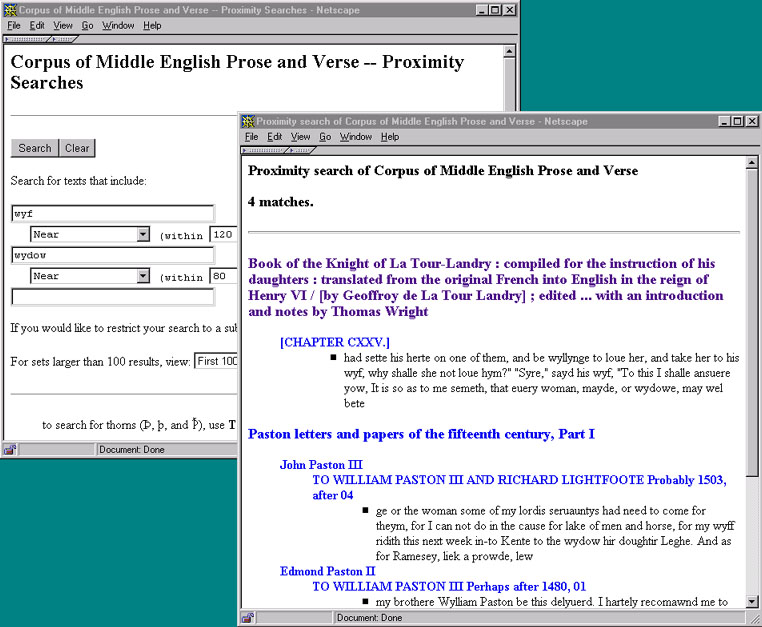Click scroll-down arrow in results window scrollbar
The width and height of the screenshot is (762, 627).
753,602
